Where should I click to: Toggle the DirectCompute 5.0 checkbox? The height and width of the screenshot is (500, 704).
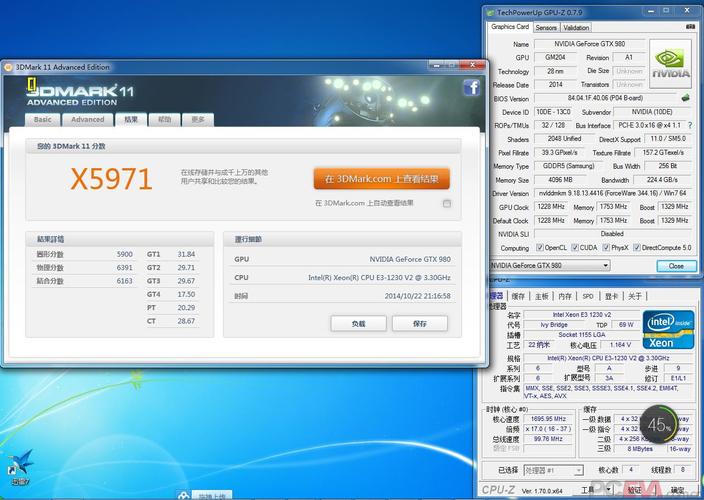(x=637, y=248)
